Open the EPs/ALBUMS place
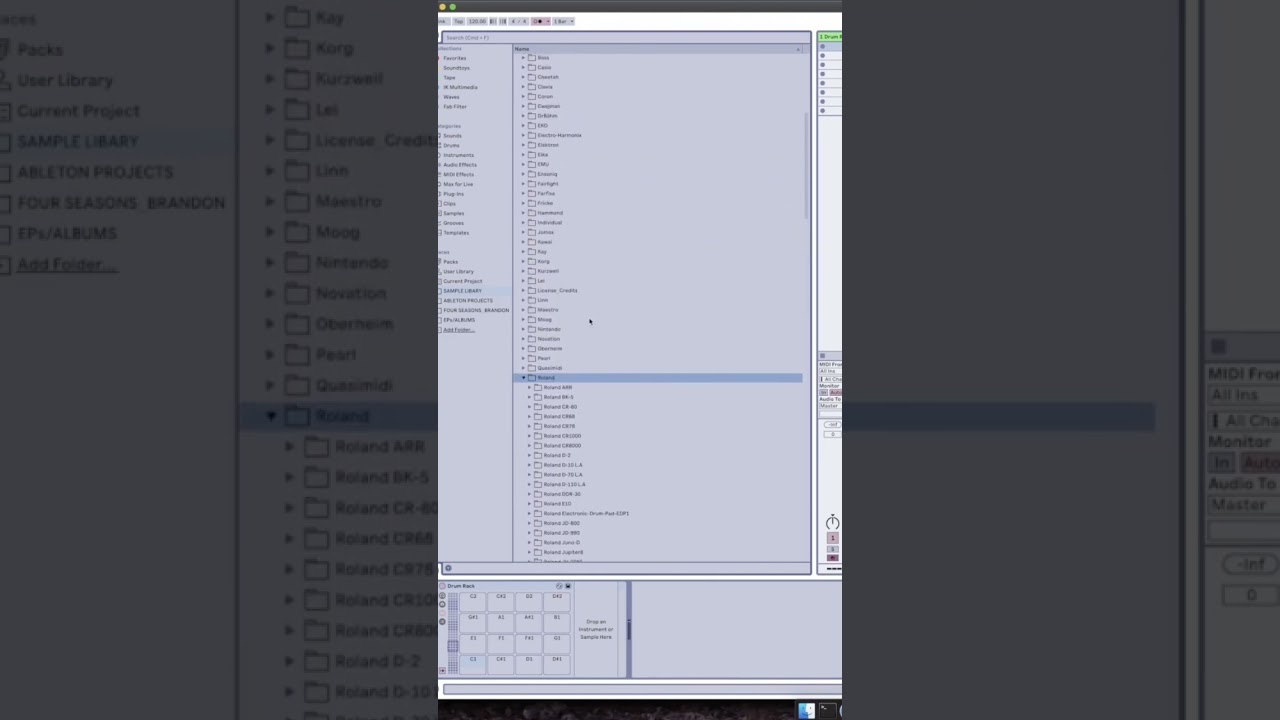Screen dimensions: 1280x720 [x=459, y=320]
